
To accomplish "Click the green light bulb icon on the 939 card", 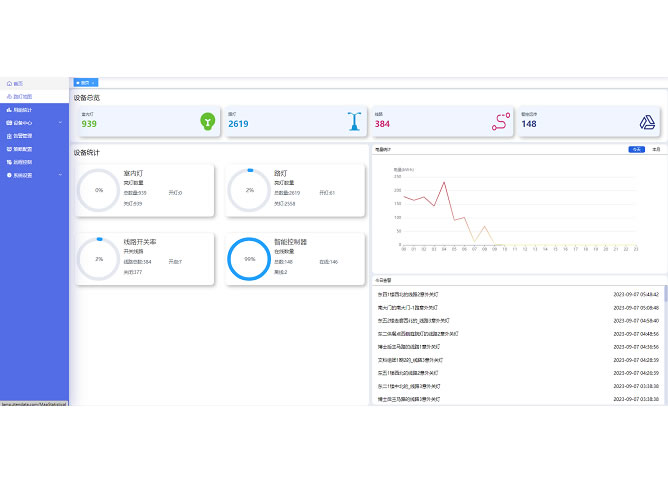I will tap(207, 121).
